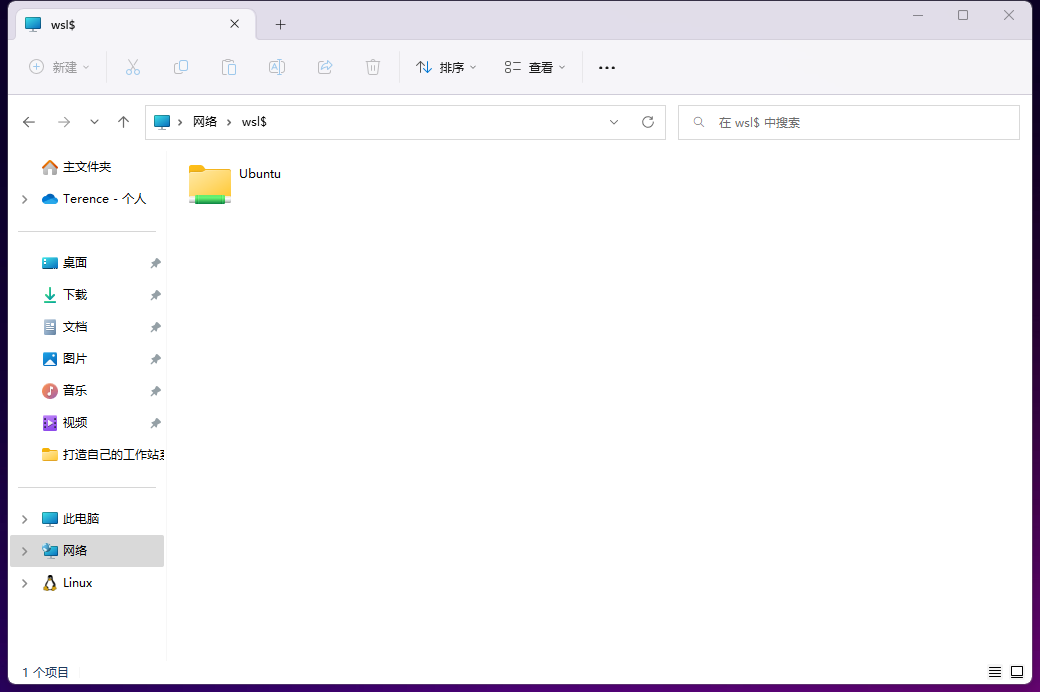Click the Paste clipboard icon
This screenshot has width=1040, height=692.
[x=229, y=67]
